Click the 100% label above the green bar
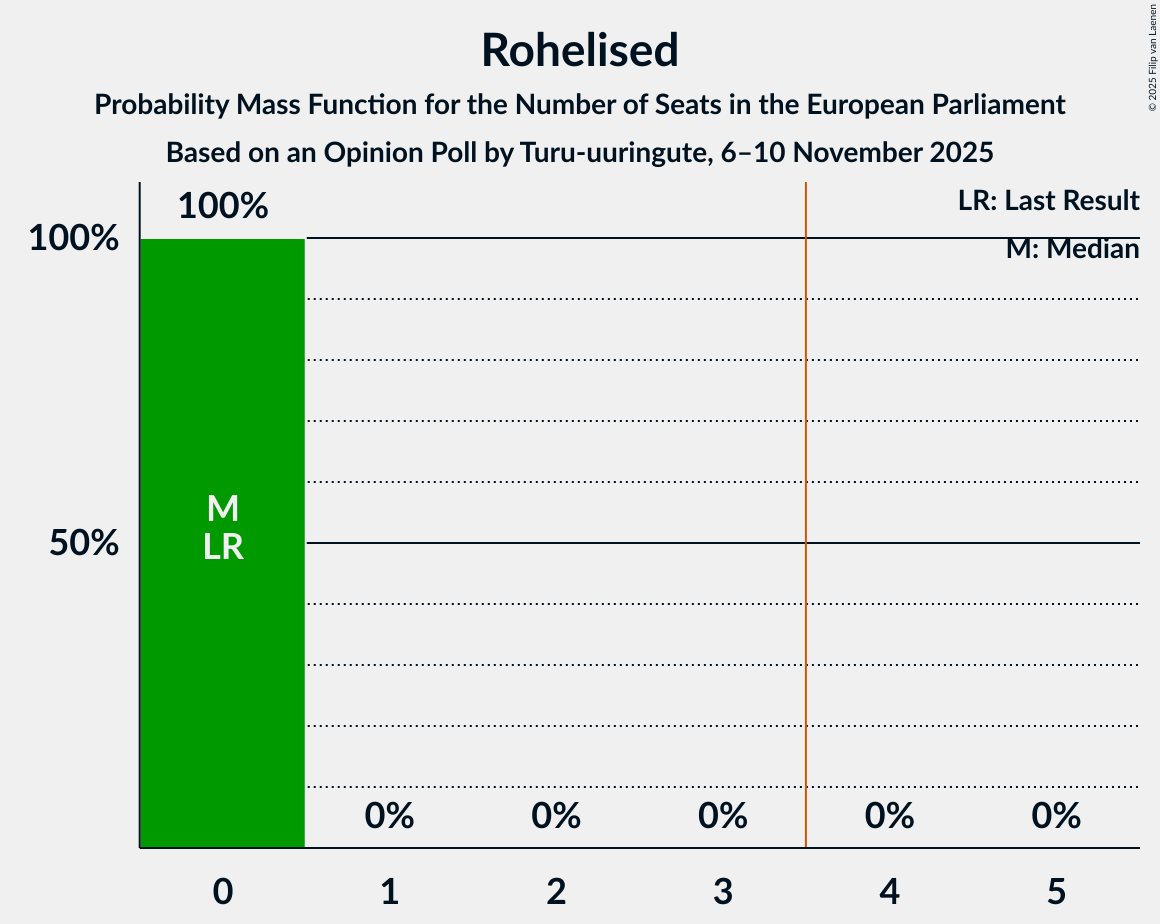 coord(223,206)
